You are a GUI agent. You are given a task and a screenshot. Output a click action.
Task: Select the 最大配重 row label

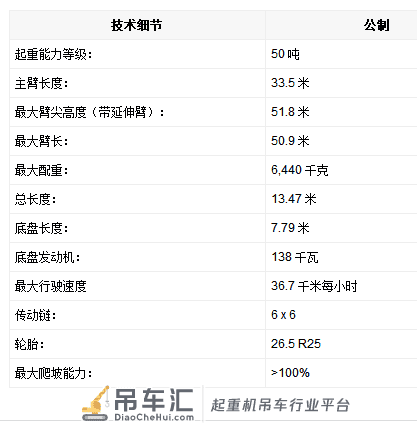[41, 170]
